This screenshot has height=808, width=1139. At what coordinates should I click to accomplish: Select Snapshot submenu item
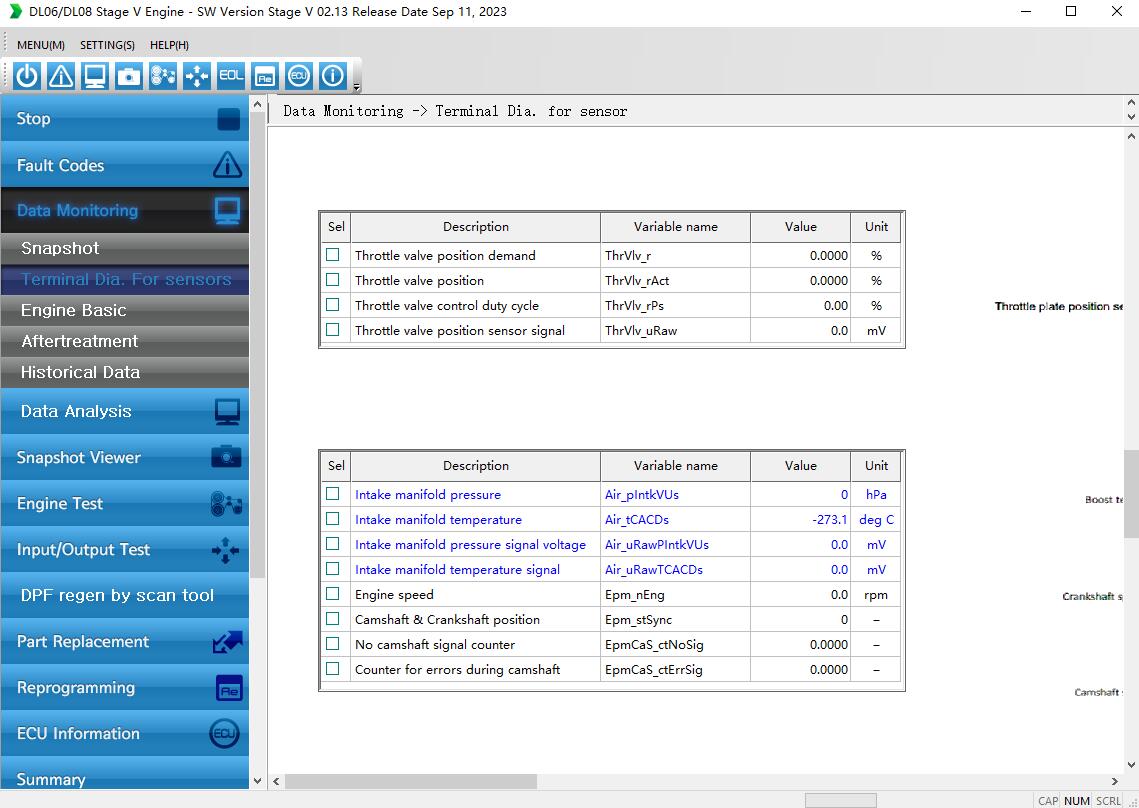[x=125, y=249]
